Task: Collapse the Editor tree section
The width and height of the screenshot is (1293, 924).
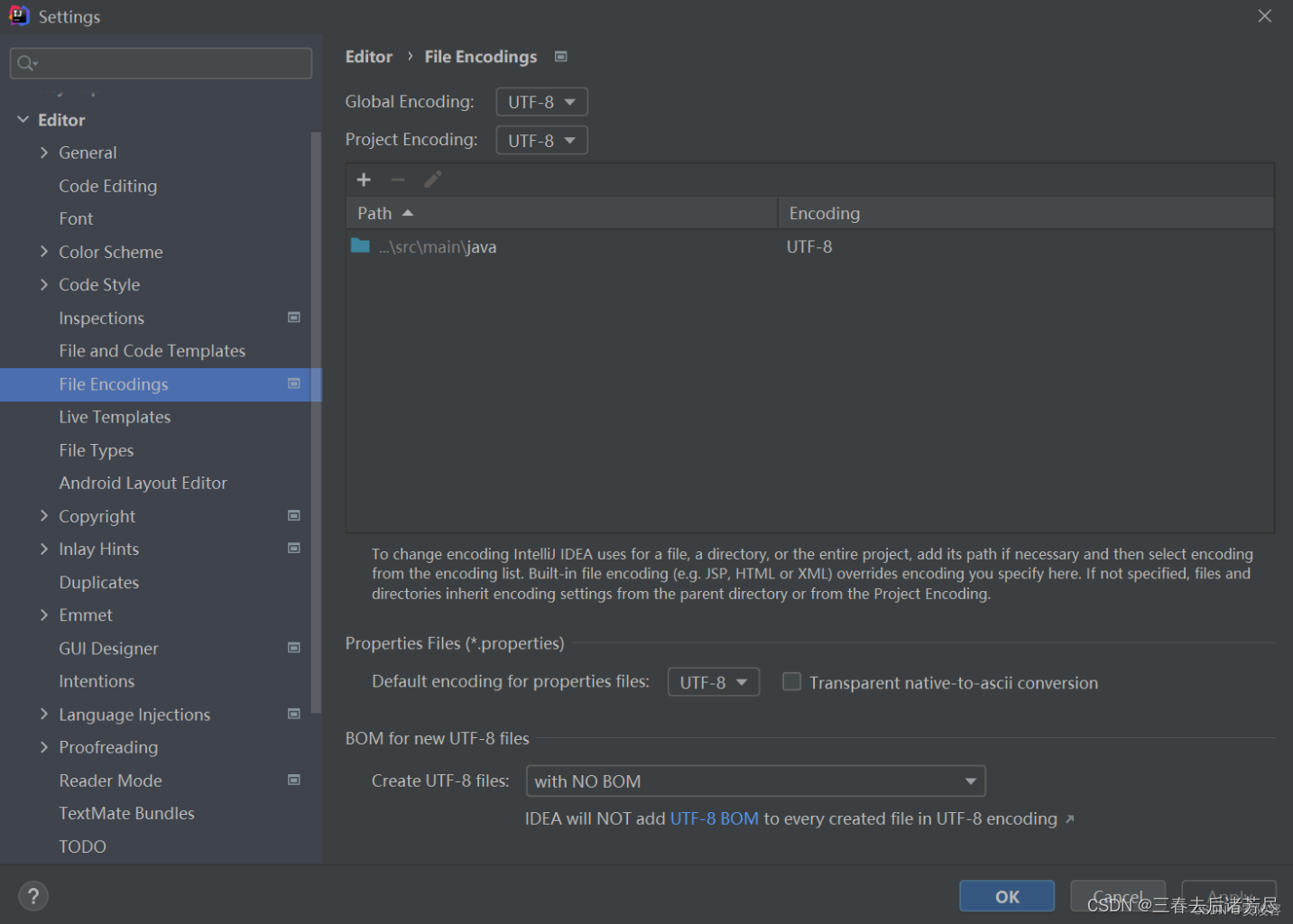Action: tap(23, 120)
